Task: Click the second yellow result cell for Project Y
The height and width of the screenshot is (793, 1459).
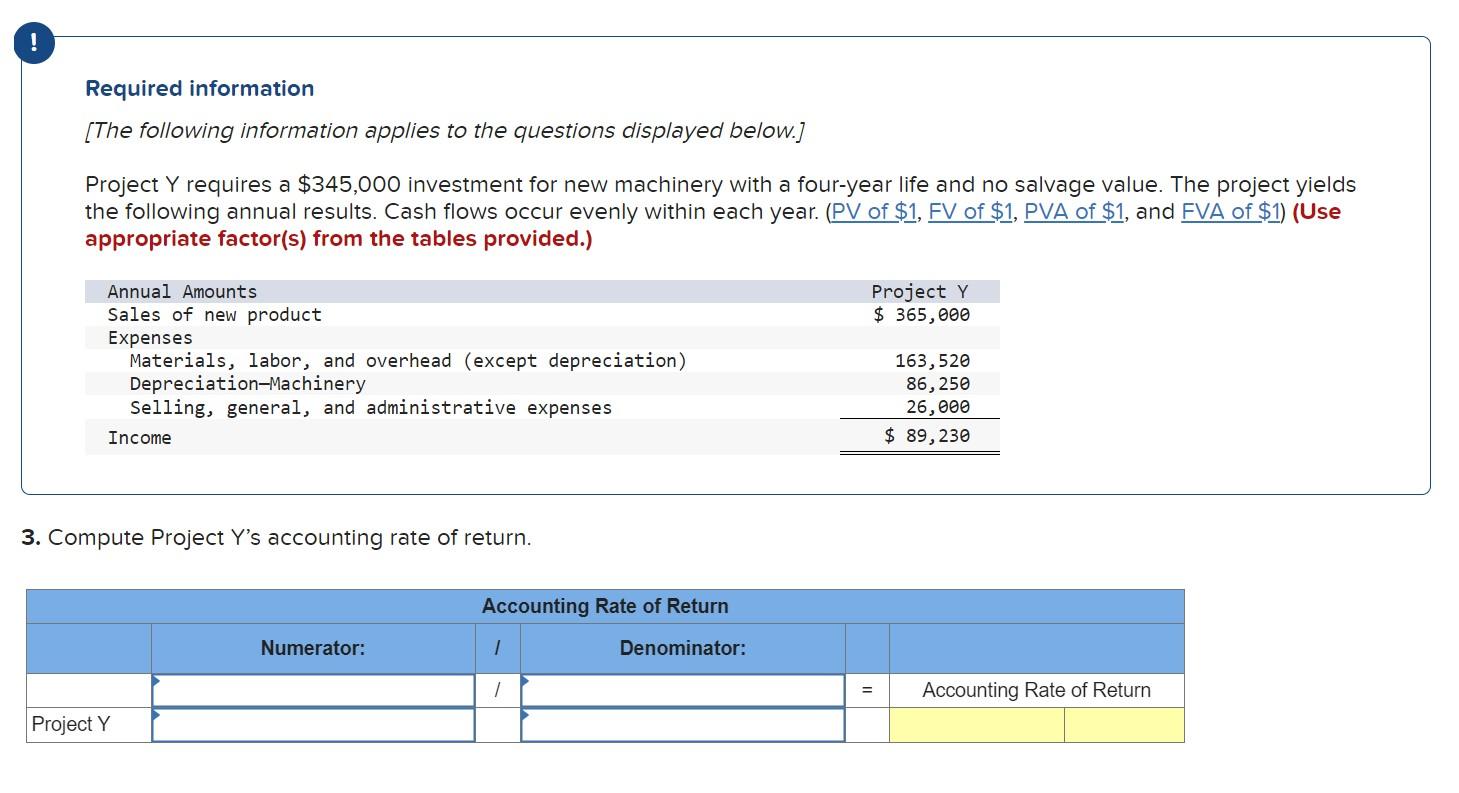Action: 1124,725
